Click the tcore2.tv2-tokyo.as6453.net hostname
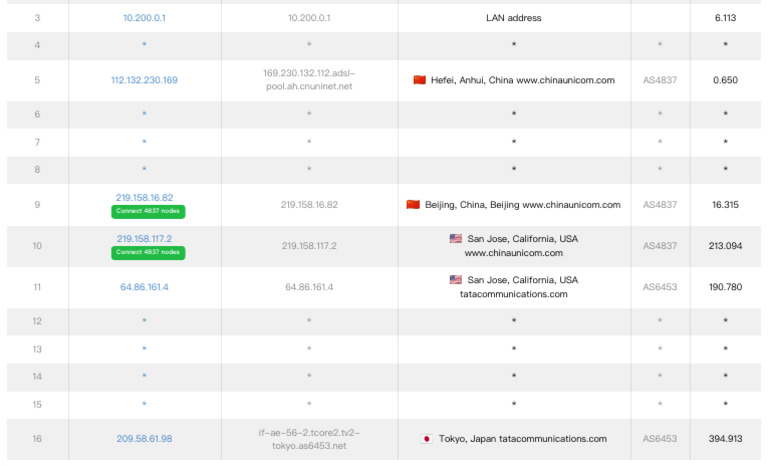Screen dimensions: 768x466 click(309, 439)
